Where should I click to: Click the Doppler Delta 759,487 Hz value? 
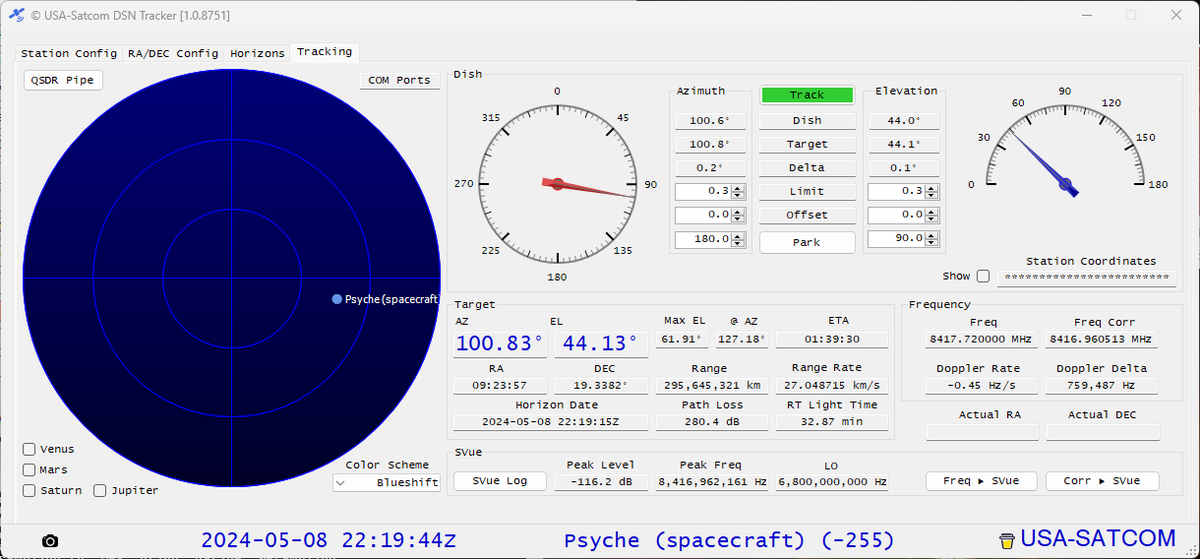point(1101,385)
